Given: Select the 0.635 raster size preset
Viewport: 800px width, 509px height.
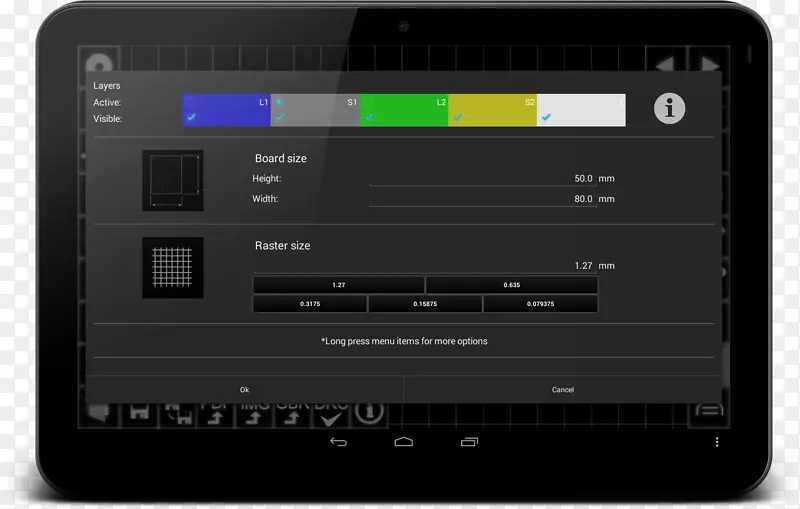Looking at the screenshot, I should (x=512, y=285).
